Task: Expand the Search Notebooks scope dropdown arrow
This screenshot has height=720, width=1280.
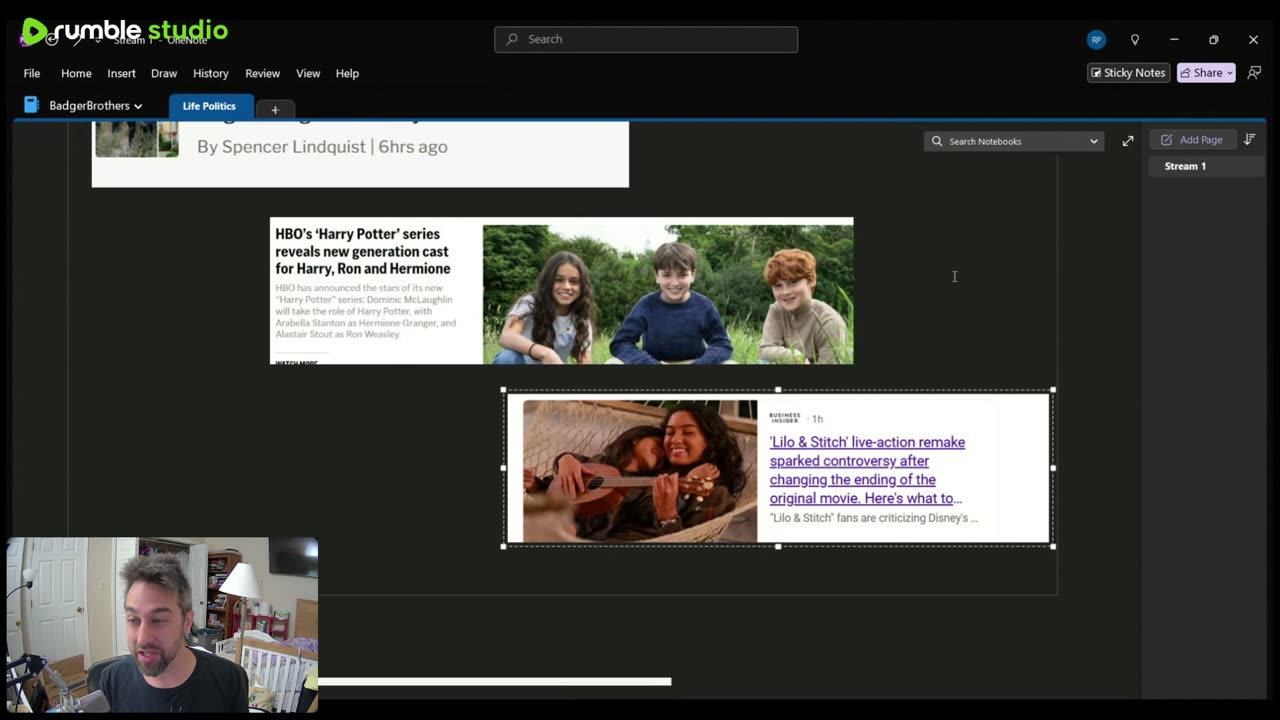Action: click(x=1093, y=141)
